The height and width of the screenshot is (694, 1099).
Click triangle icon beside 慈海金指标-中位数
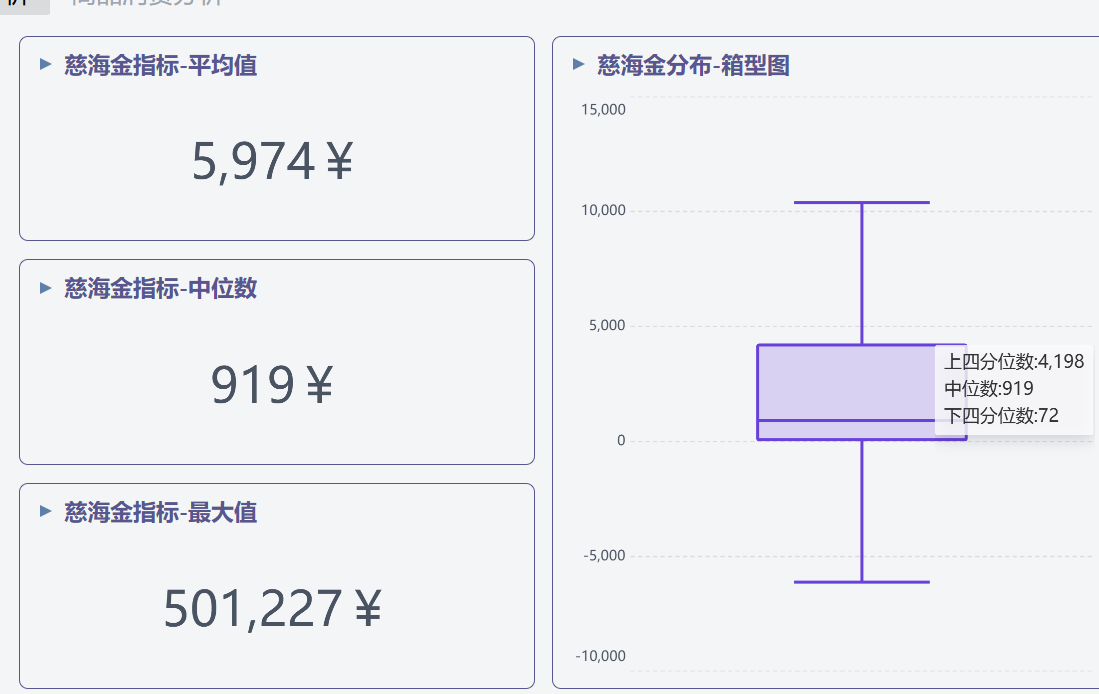coord(45,288)
